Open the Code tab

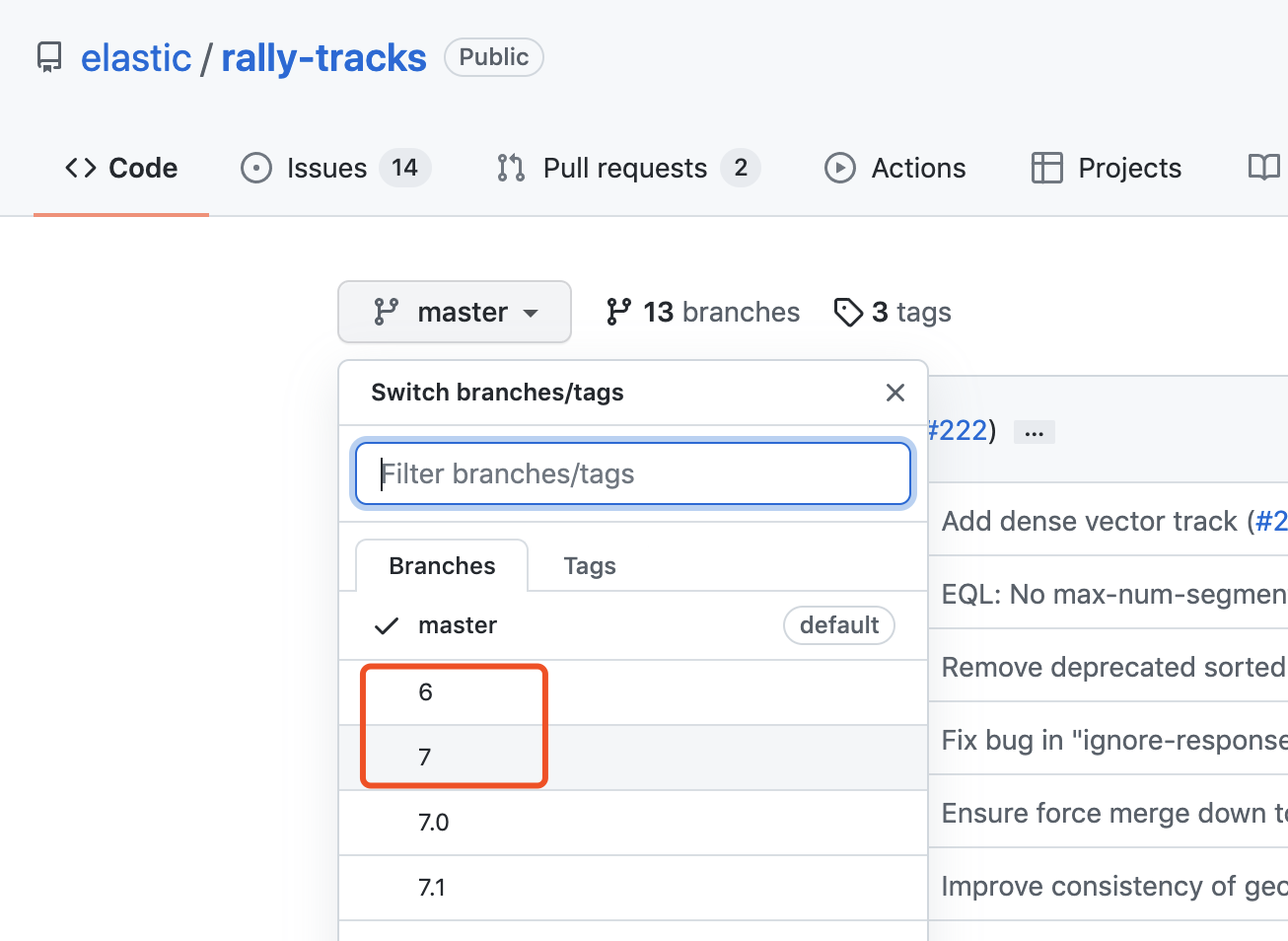point(121,168)
